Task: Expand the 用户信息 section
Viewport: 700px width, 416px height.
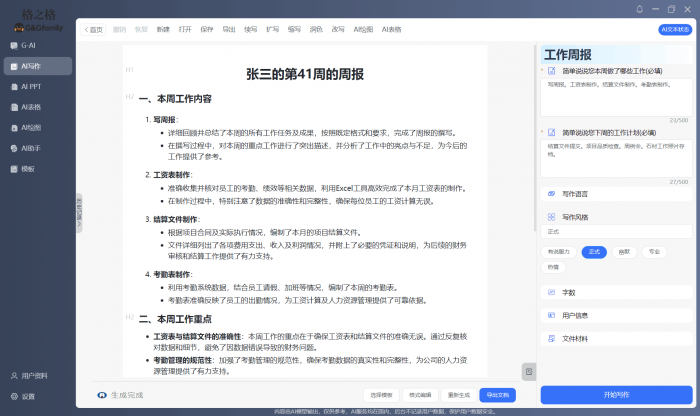Action: pos(616,315)
